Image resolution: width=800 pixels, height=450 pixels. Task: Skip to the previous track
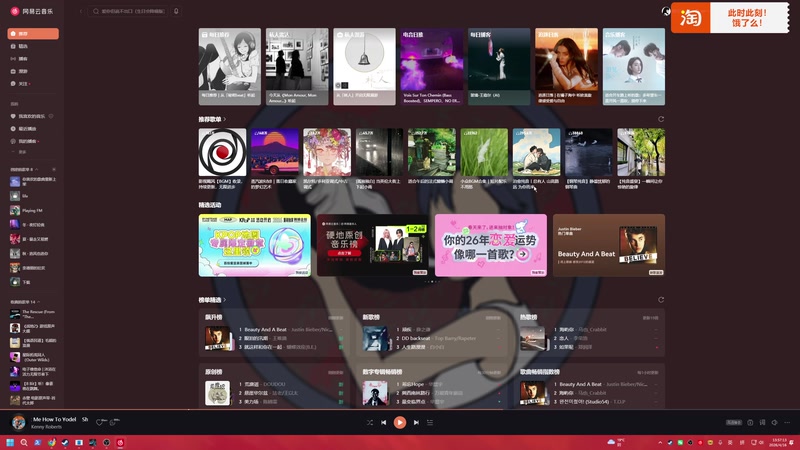click(384, 422)
